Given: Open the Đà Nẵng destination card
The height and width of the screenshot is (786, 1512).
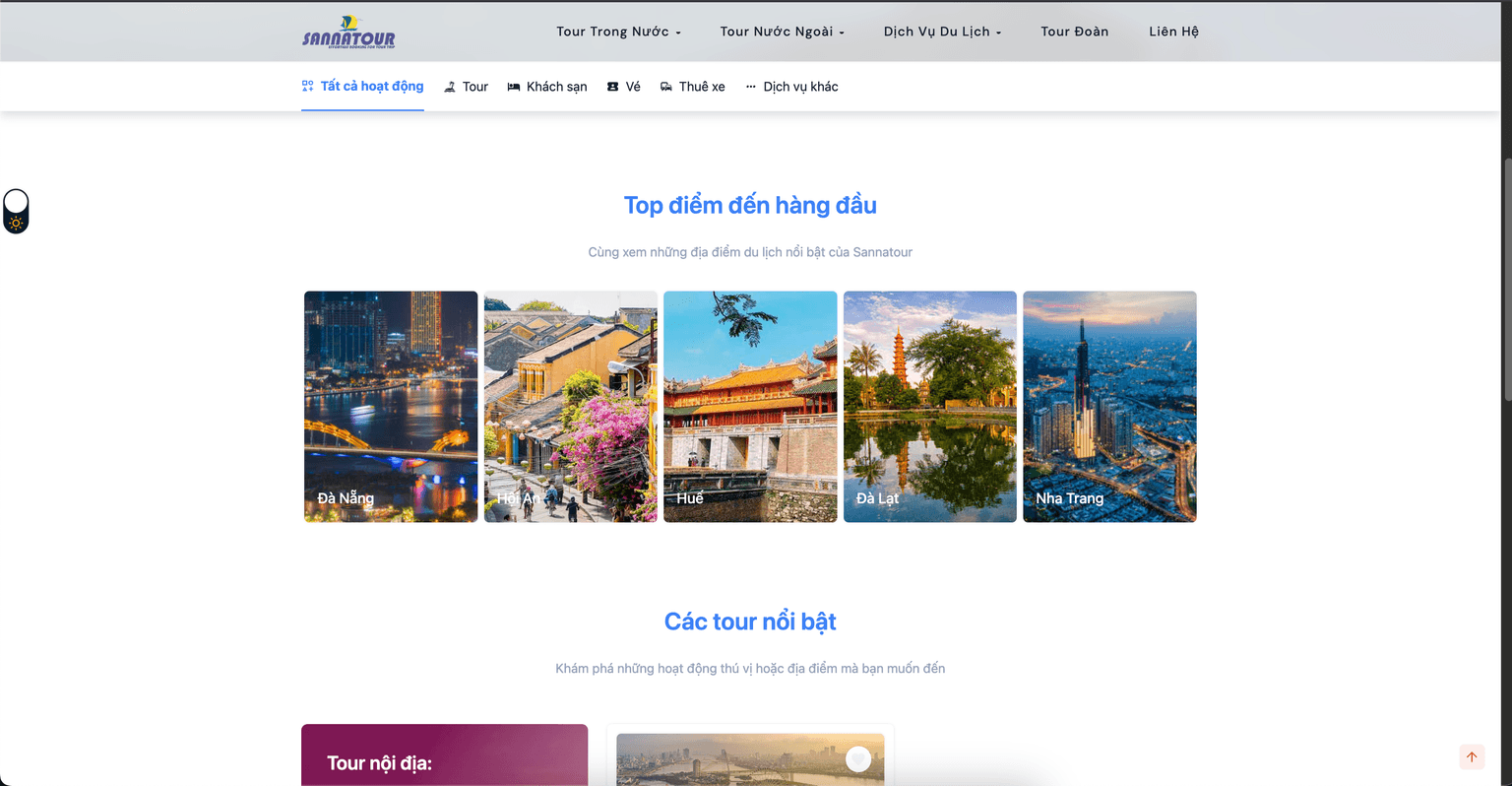Looking at the screenshot, I should click(x=391, y=406).
